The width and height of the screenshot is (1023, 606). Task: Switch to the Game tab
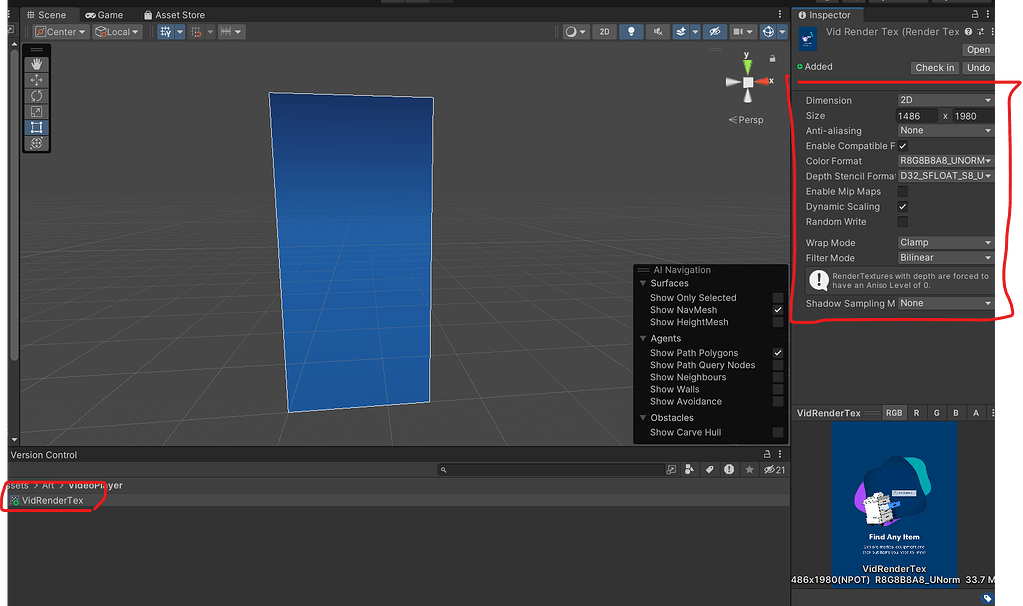[103, 14]
